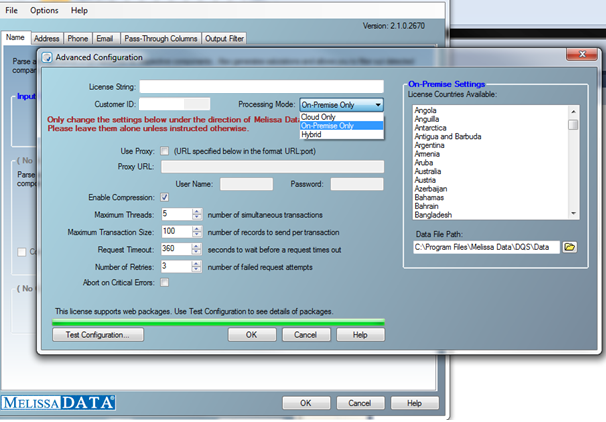Switch to the Email tab
This screenshot has height=422, width=606.
click(x=105, y=39)
